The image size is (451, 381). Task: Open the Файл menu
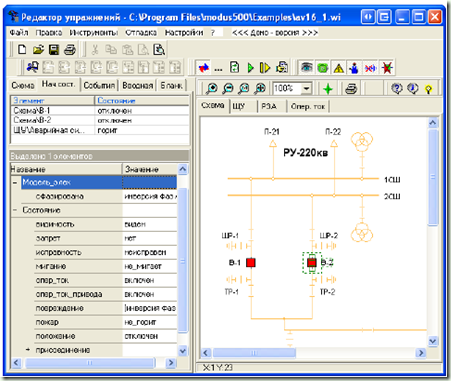coord(19,32)
